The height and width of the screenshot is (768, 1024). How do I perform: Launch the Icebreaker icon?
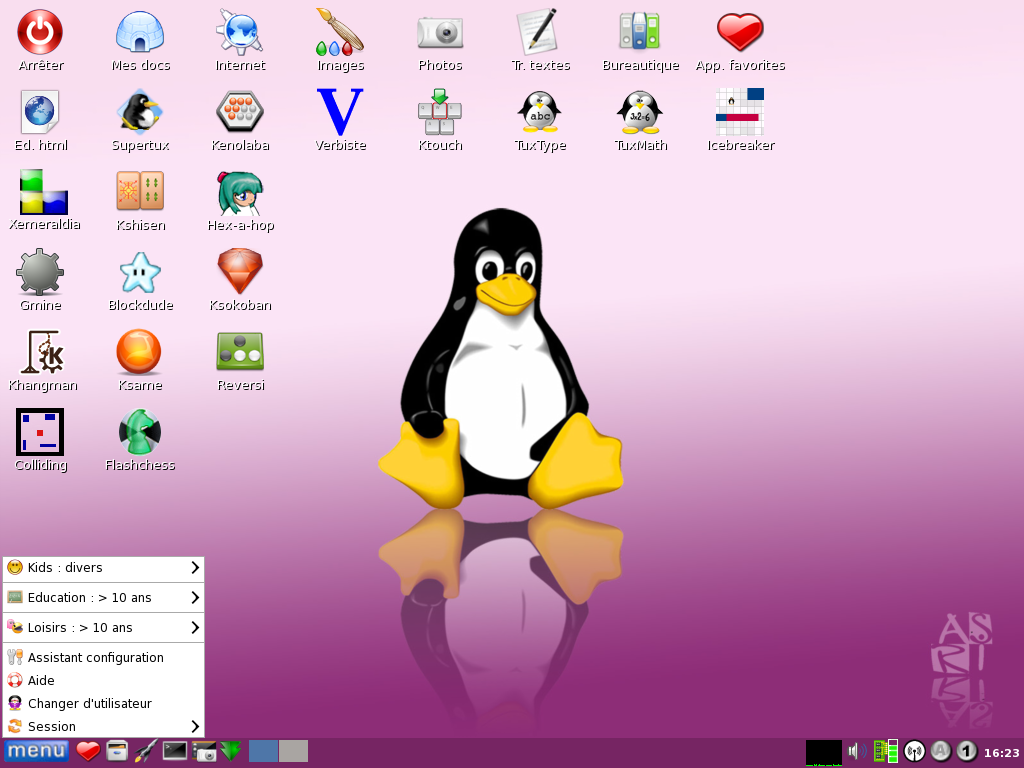(x=740, y=112)
